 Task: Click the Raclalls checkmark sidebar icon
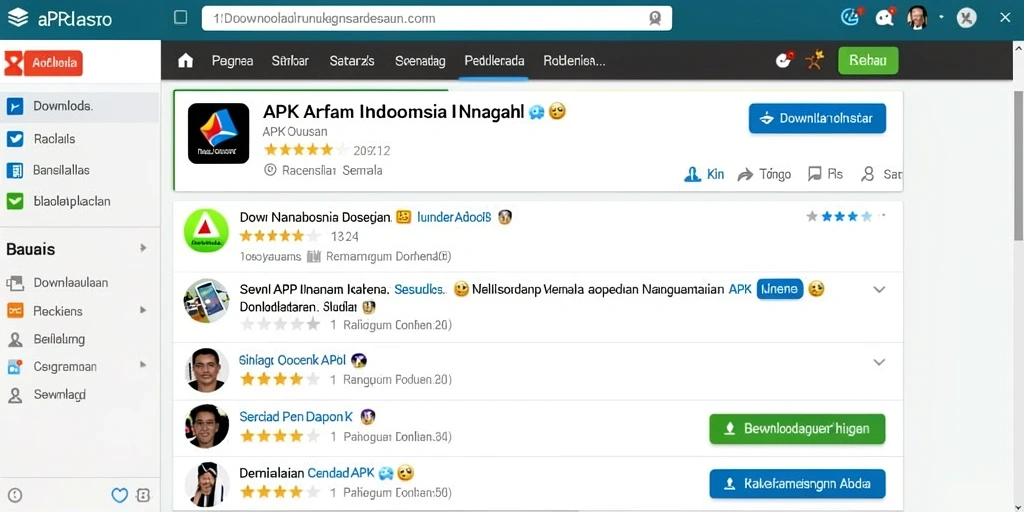14,138
